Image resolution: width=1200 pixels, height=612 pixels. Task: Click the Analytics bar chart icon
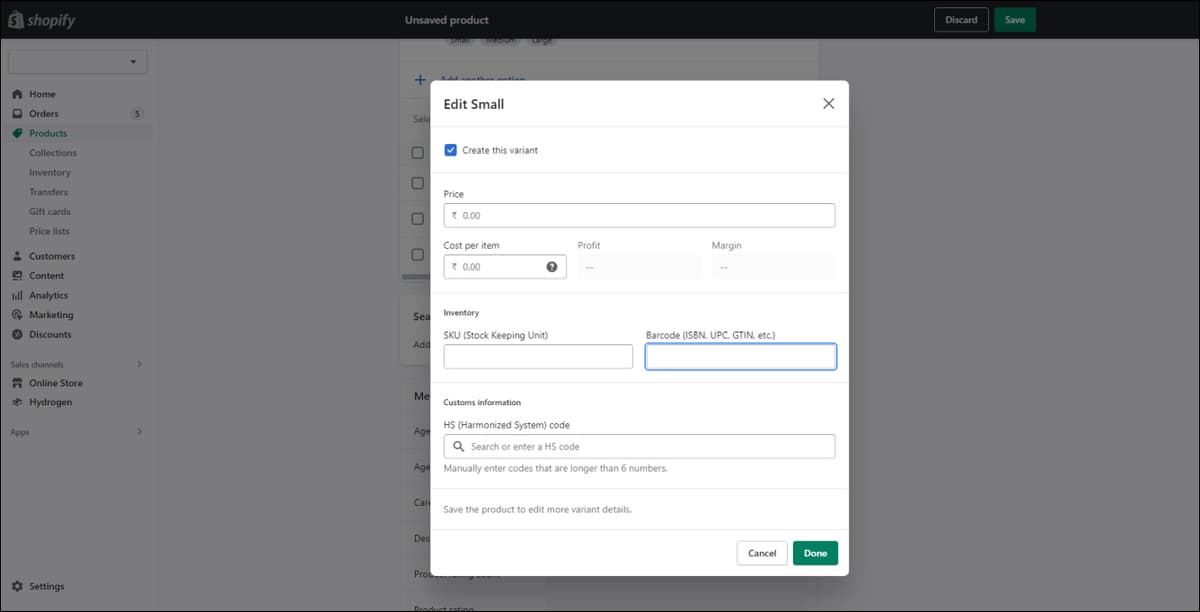pyautogui.click(x=17, y=295)
